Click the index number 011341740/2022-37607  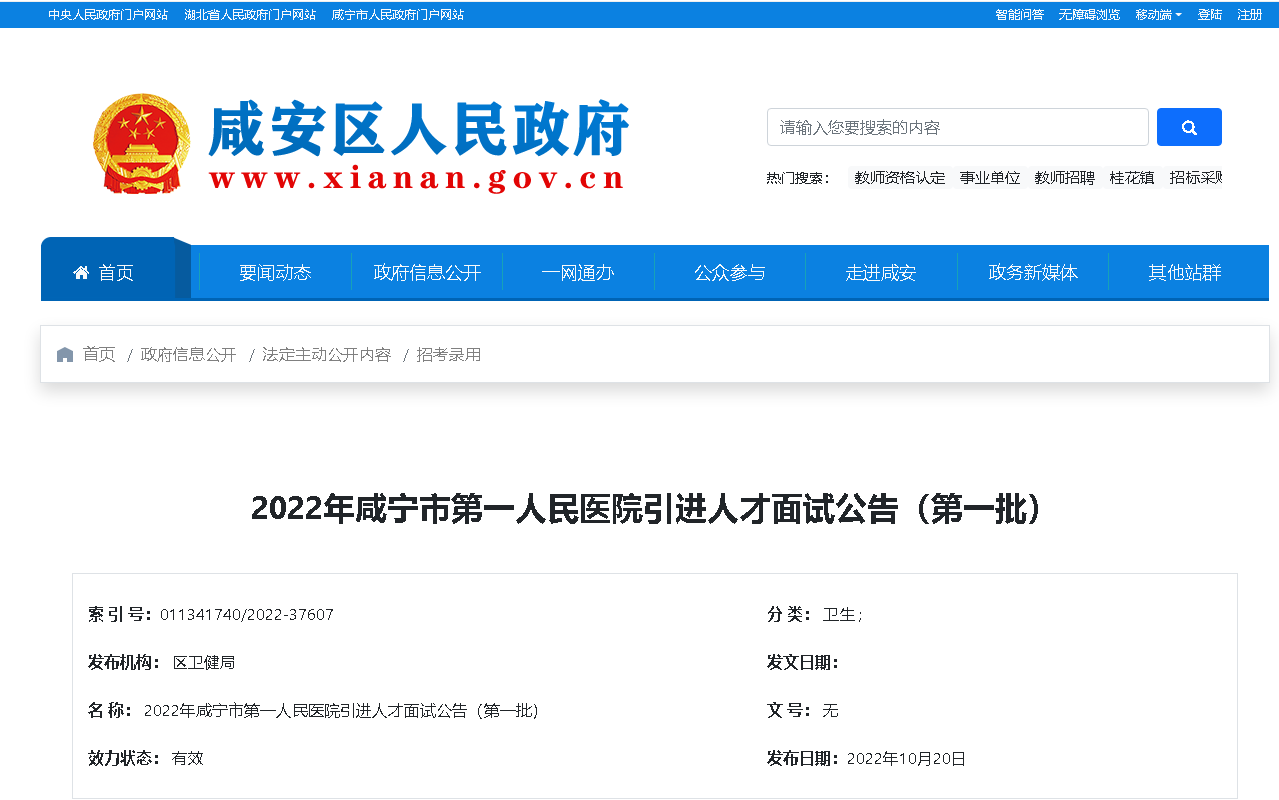(247, 614)
